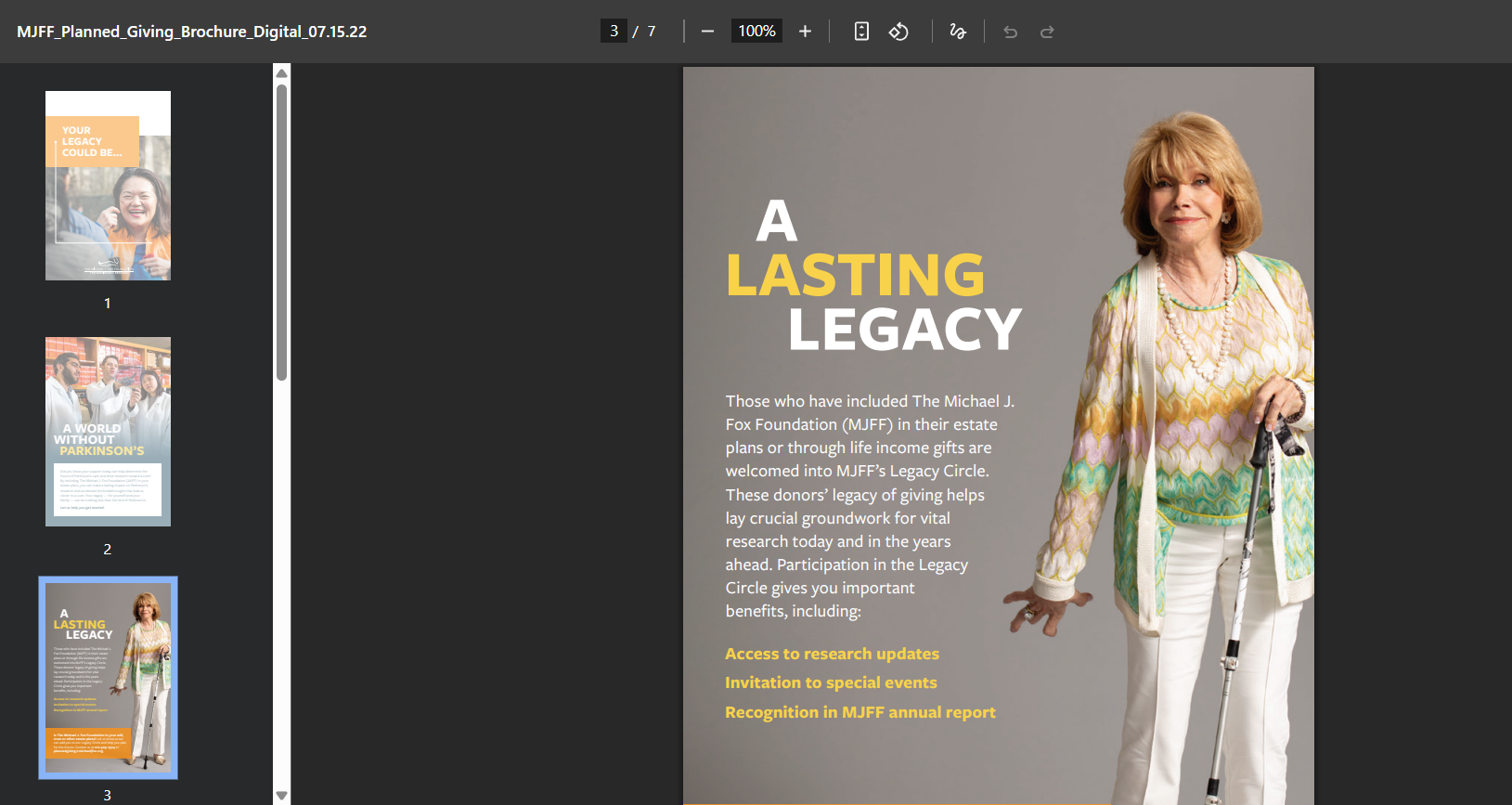This screenshot has height=805, width=1512.
Task: Click the total page count '7'
Action: [x=652, y=32]
